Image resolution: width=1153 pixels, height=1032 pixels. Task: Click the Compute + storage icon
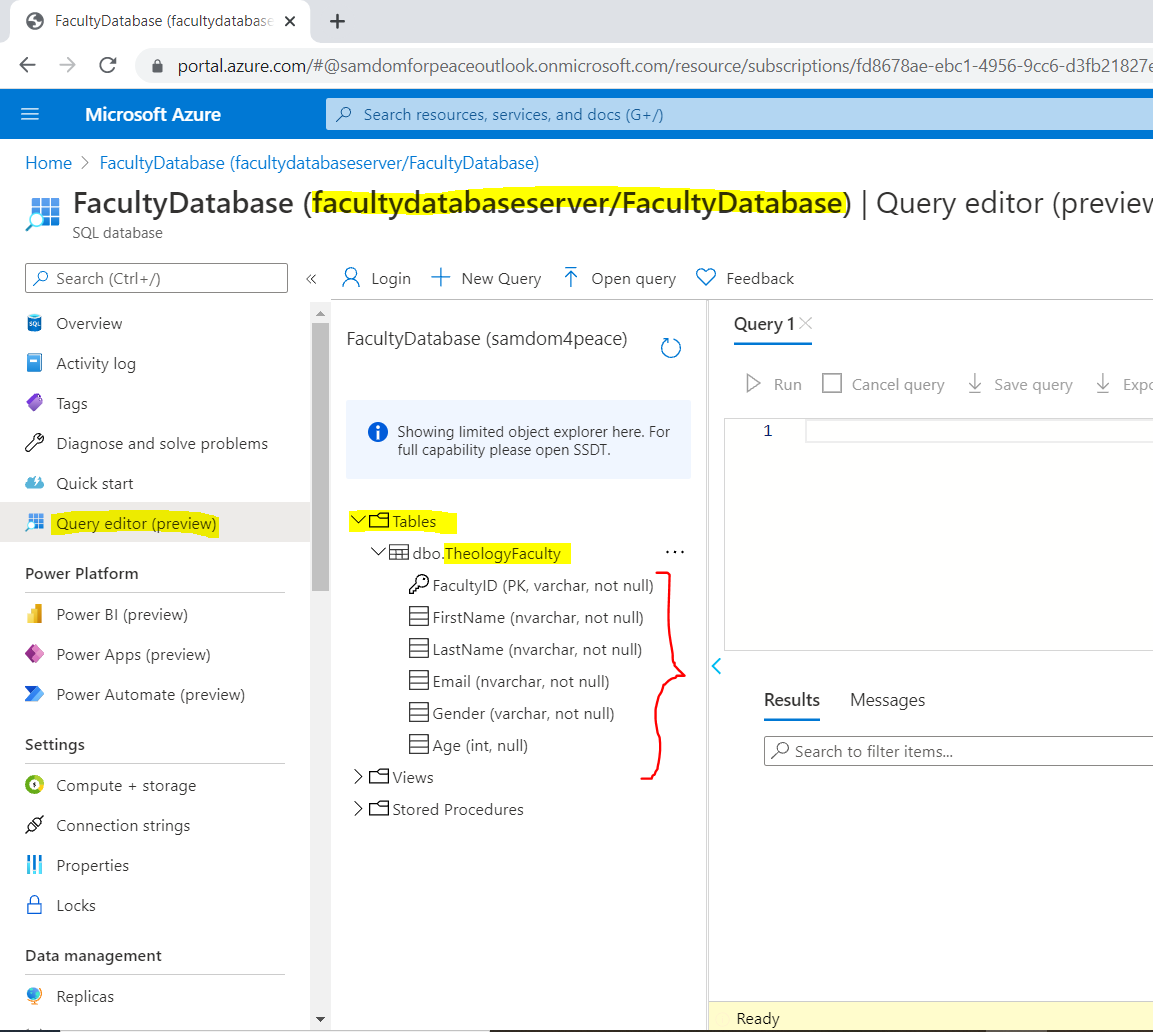[x=35, y=785]
